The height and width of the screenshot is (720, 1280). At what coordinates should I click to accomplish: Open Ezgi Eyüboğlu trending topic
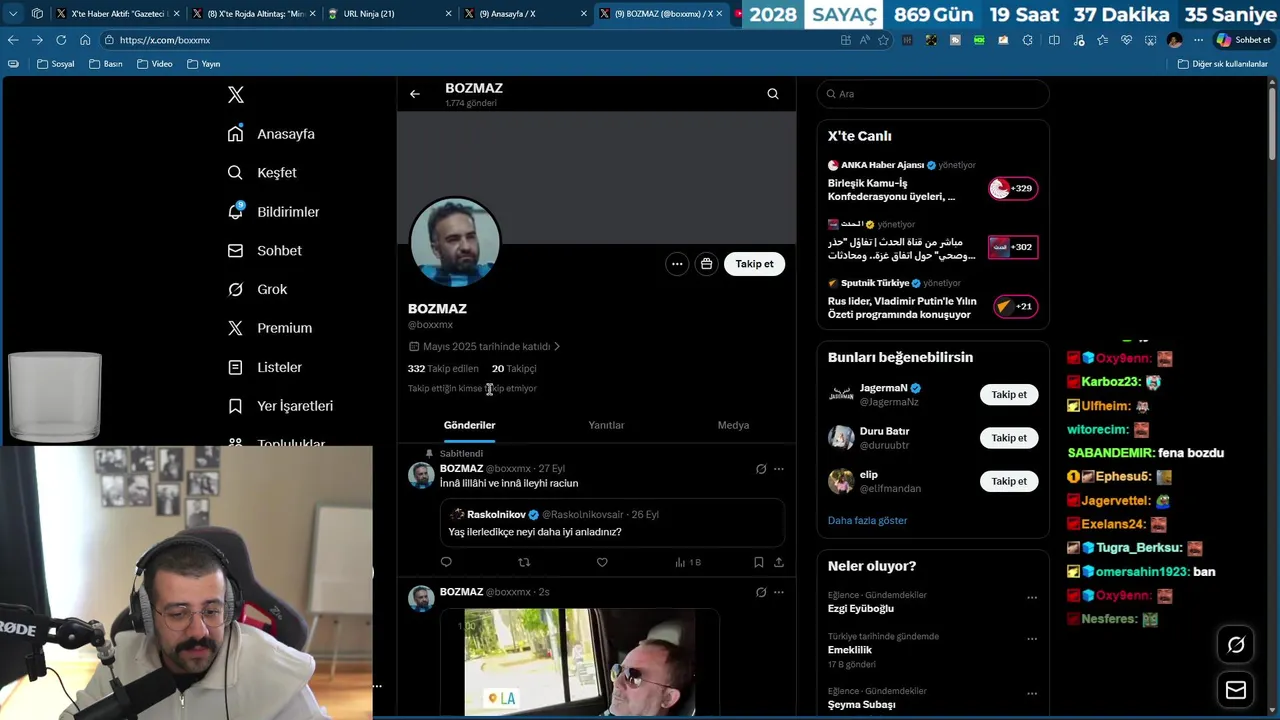[861, 609]
